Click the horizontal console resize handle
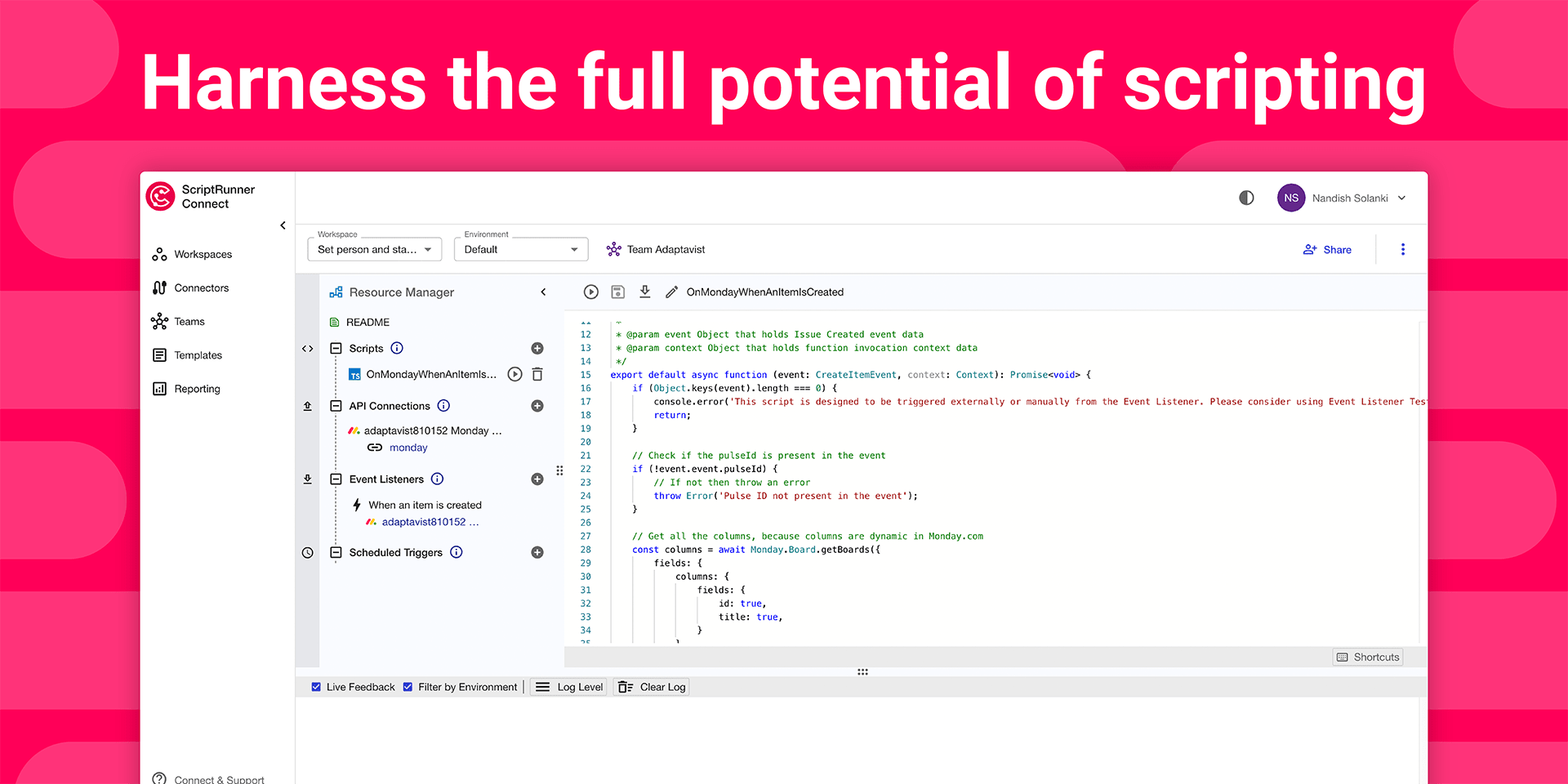Viewport: 1568px width, 784px height. pos(862,672)
